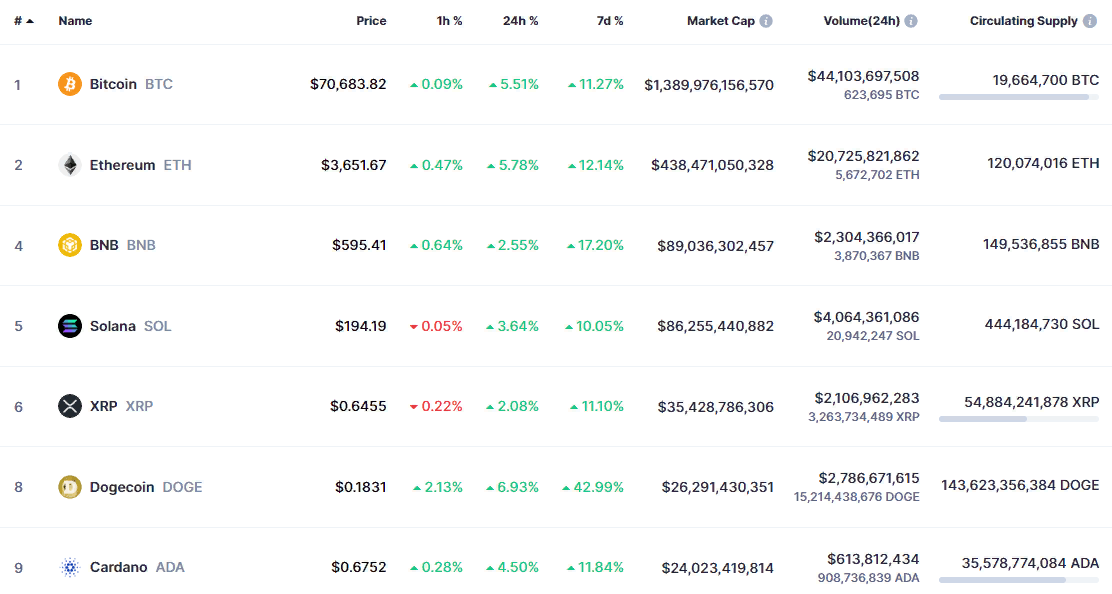
Task: Click the Dogecoin price $0.1831
Action: tap(361, 487)
